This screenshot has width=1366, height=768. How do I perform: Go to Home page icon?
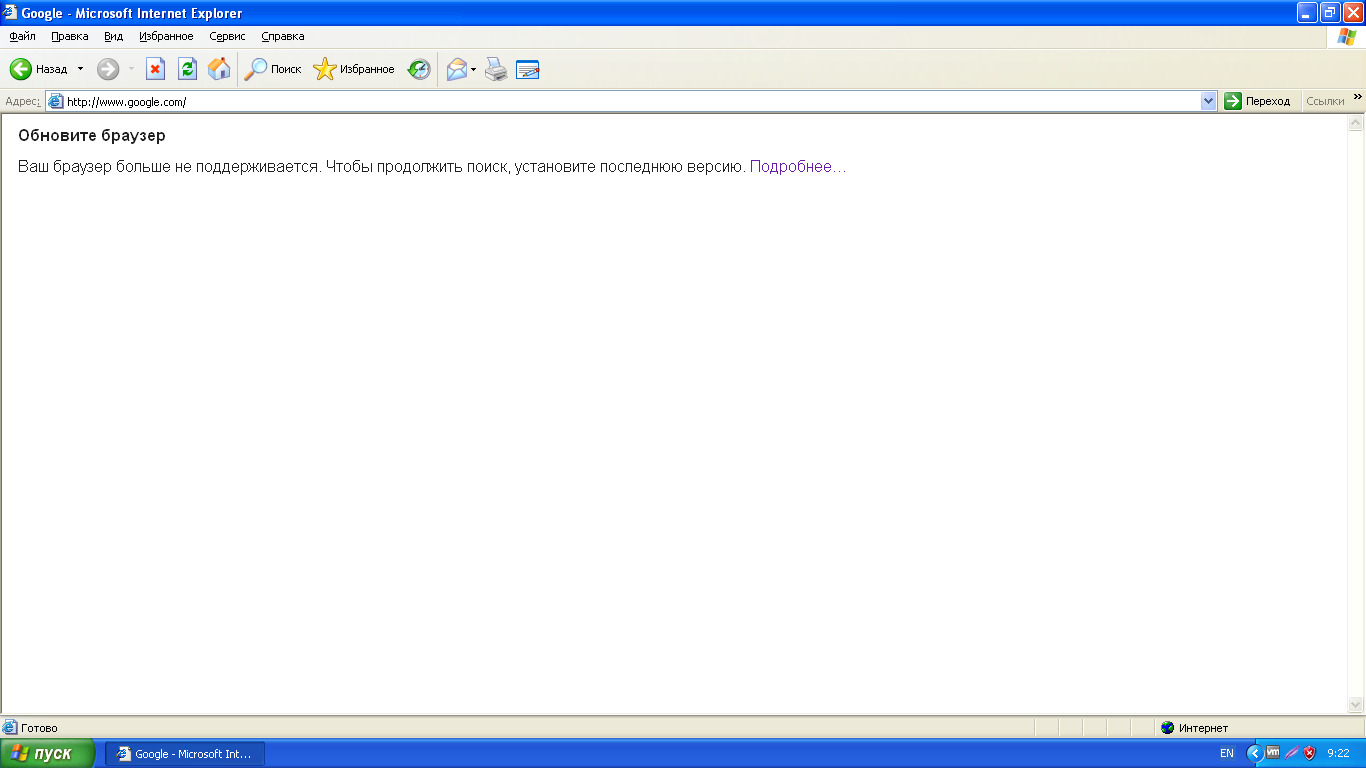219,69
